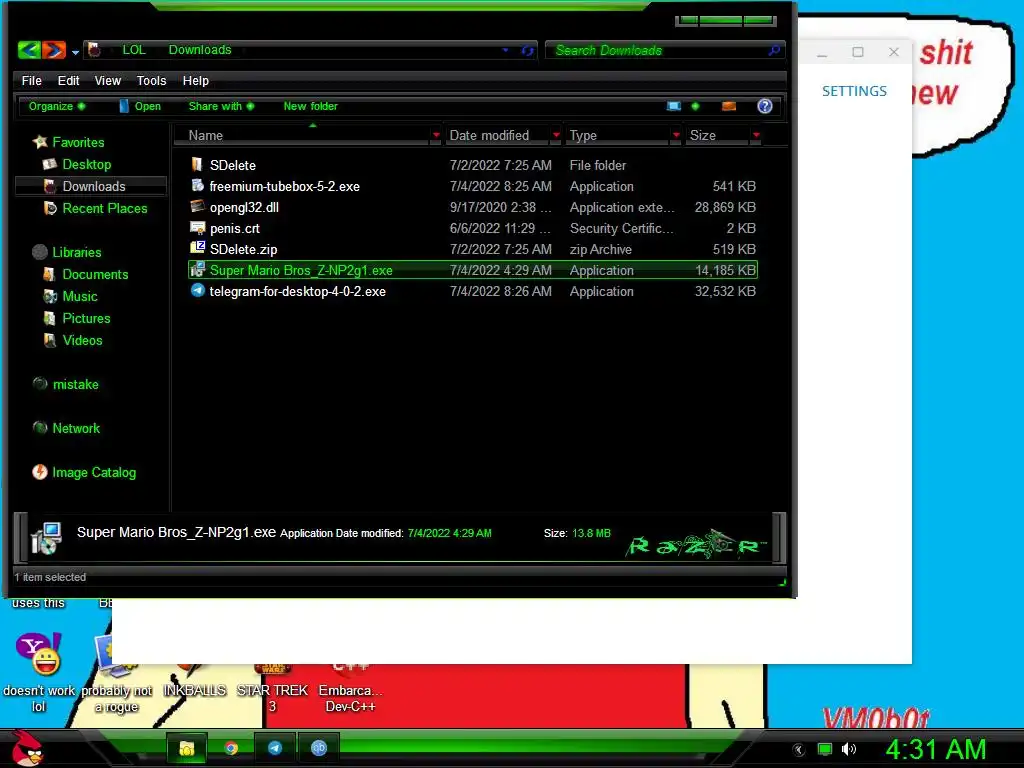The image size is (1024, 768).
Task: Open the File menu
Action: point(31,80)
